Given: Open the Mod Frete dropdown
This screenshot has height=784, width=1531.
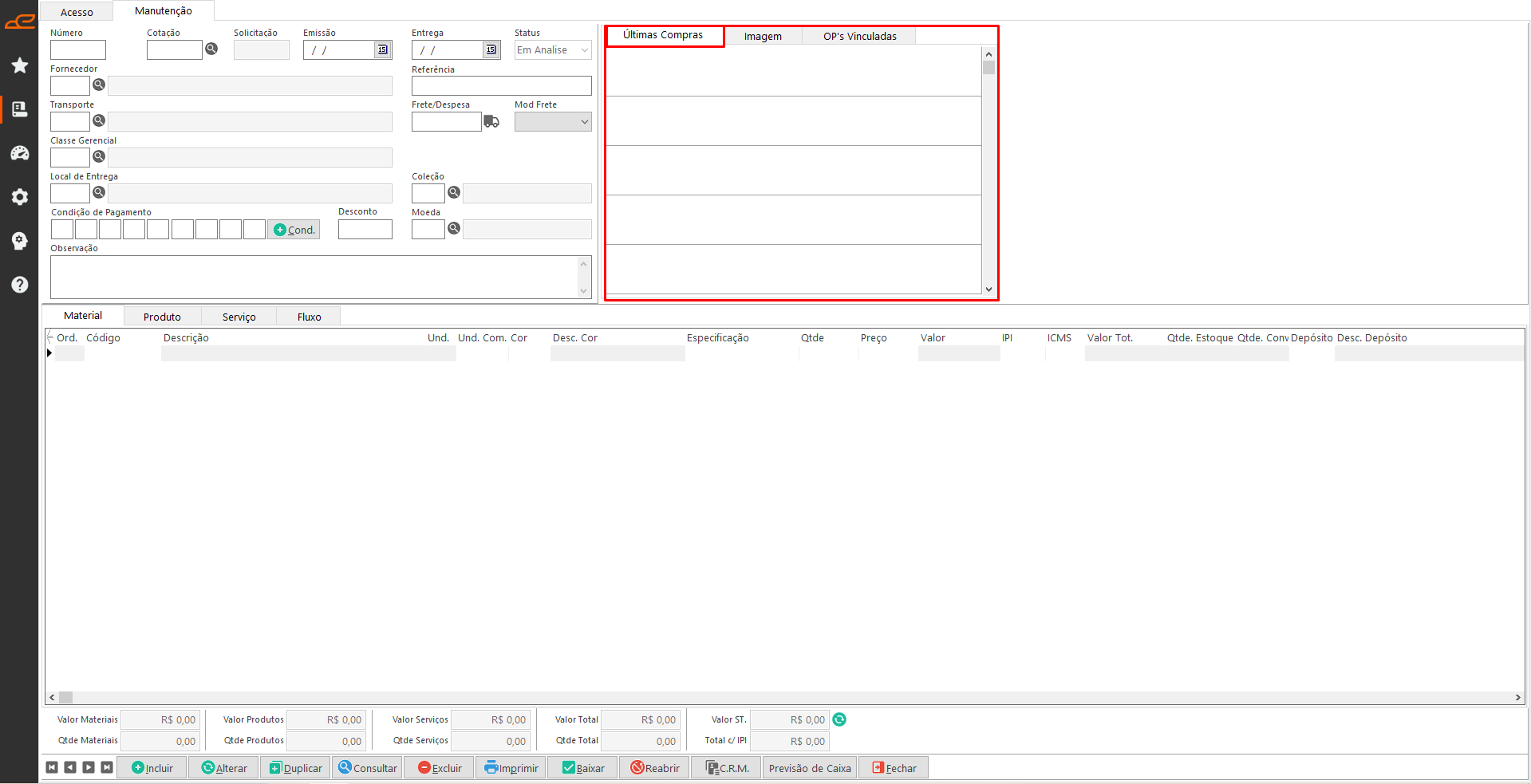Looking at the screenshot, I should coord(585,122).
